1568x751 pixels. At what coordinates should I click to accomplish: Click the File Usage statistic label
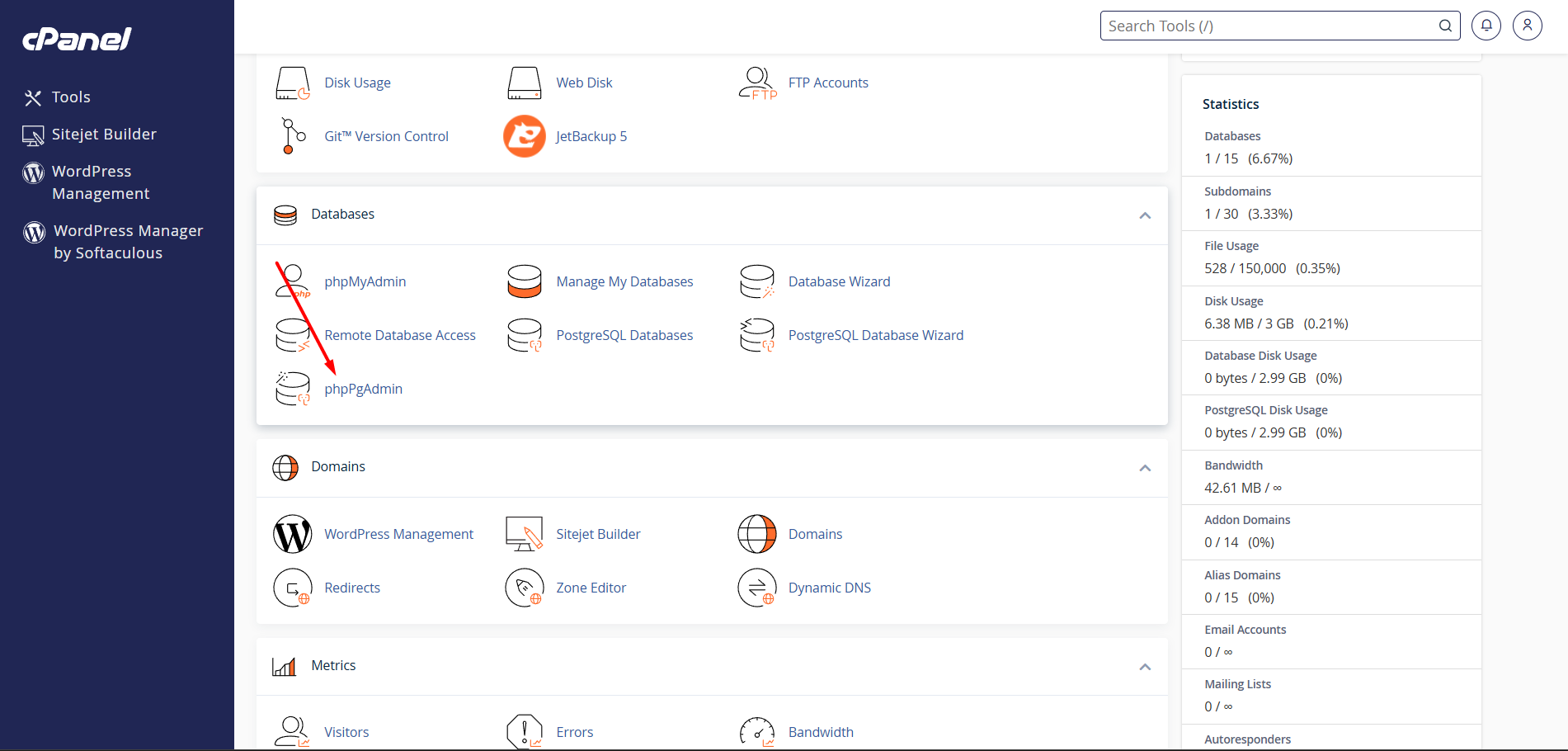tap(1231, 246)
